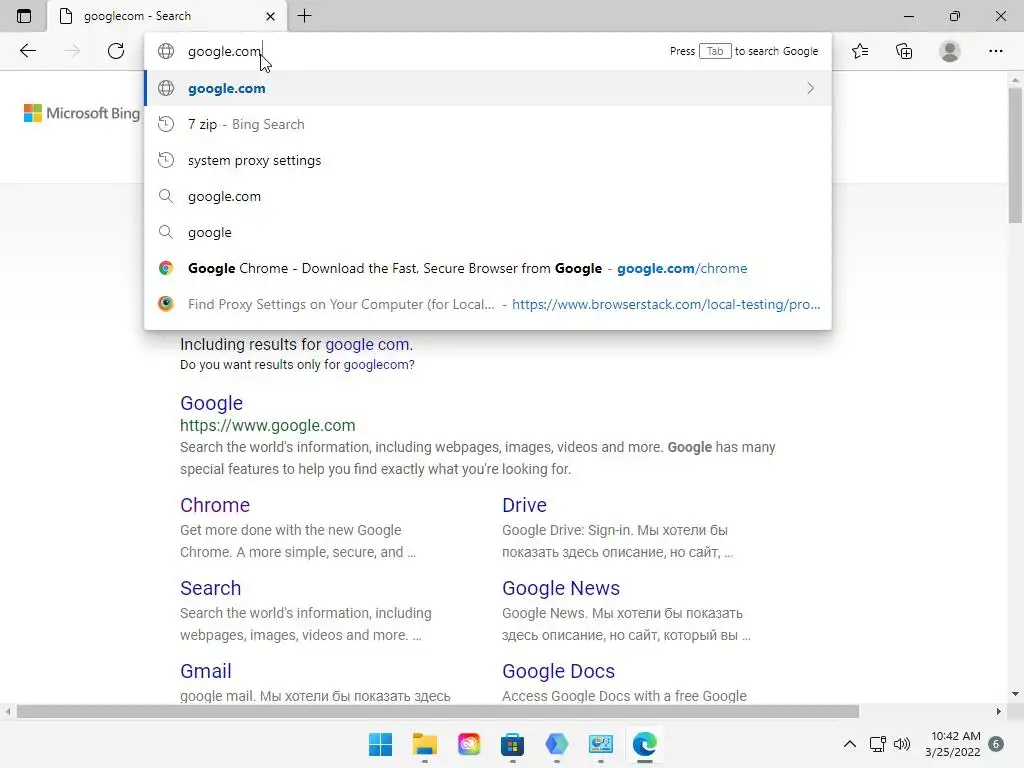This screenshot has width=1024, height=768.
Task: Click the scroll down arrow
Action: coord(1015,694)
